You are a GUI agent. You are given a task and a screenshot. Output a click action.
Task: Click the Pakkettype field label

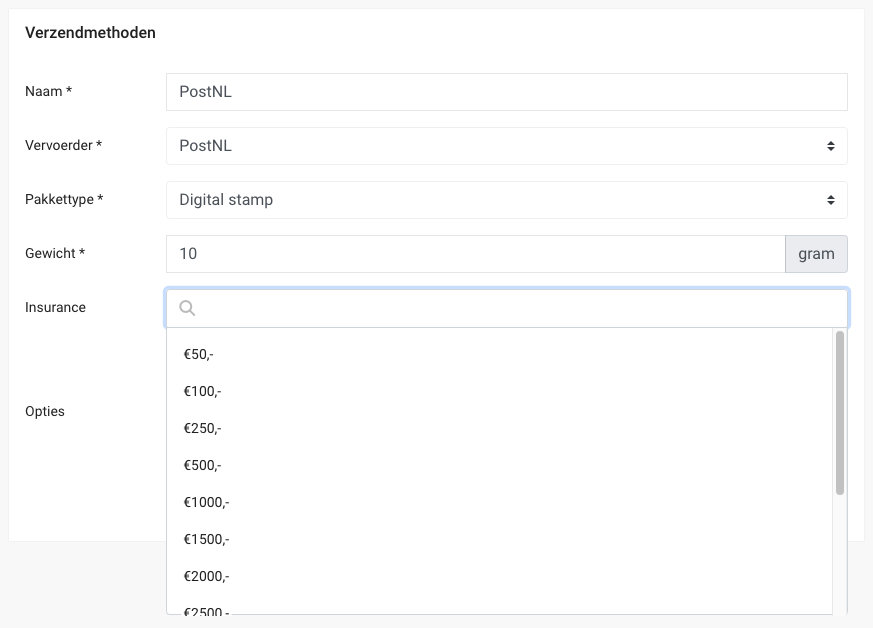coord(65,200)
